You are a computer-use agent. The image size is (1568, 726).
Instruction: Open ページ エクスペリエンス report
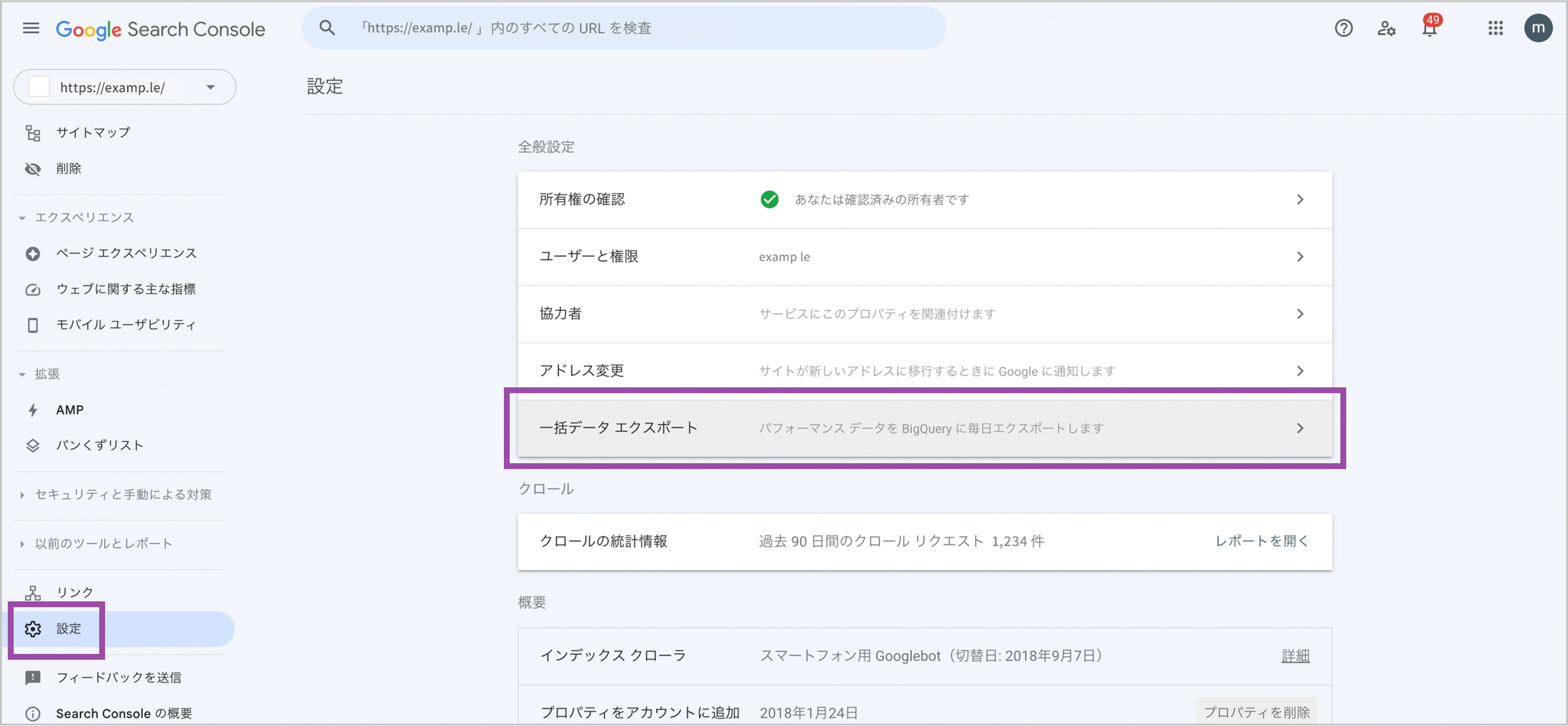[x=126, y=253]
